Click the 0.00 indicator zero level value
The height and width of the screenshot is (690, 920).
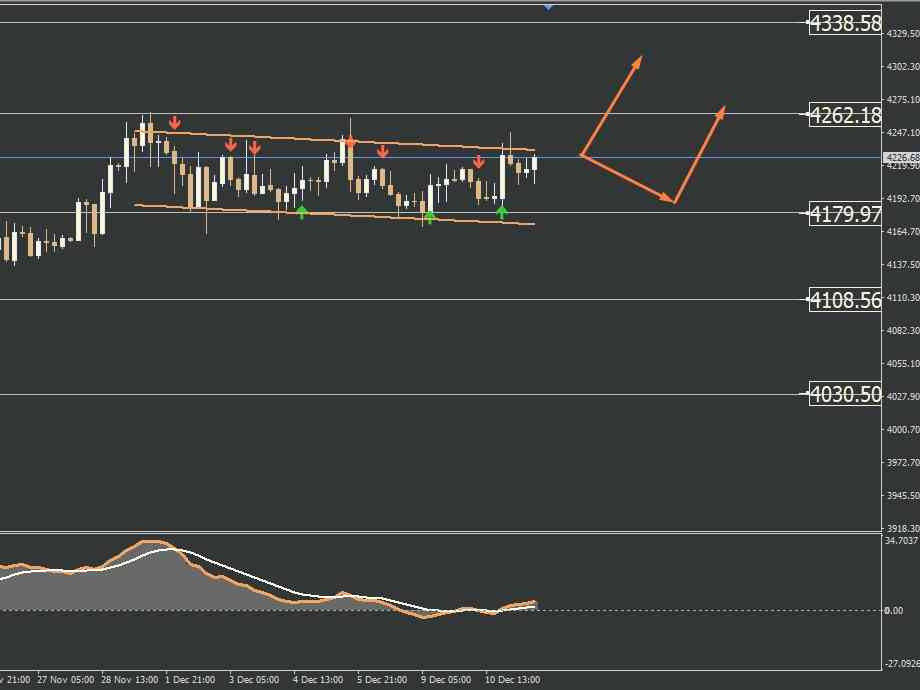894,611
